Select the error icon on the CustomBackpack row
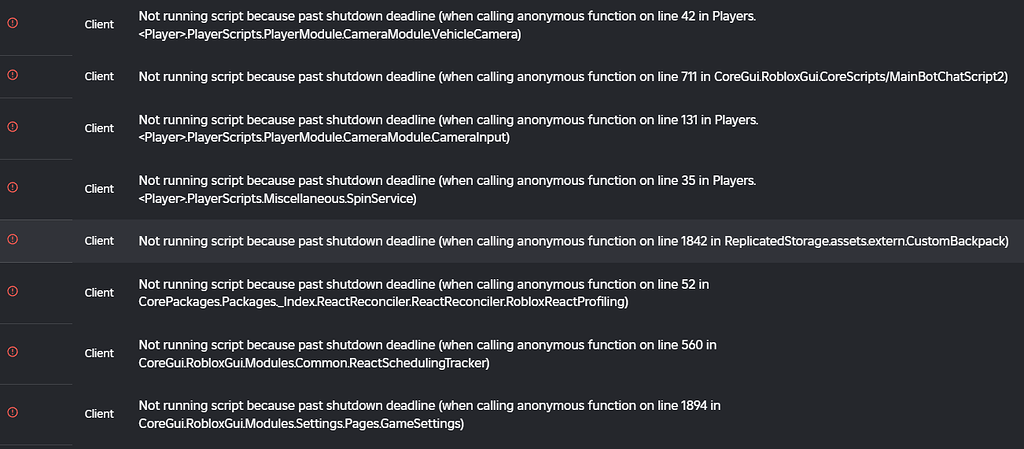Screen dimensions: 1024x449 click(13, 240)
